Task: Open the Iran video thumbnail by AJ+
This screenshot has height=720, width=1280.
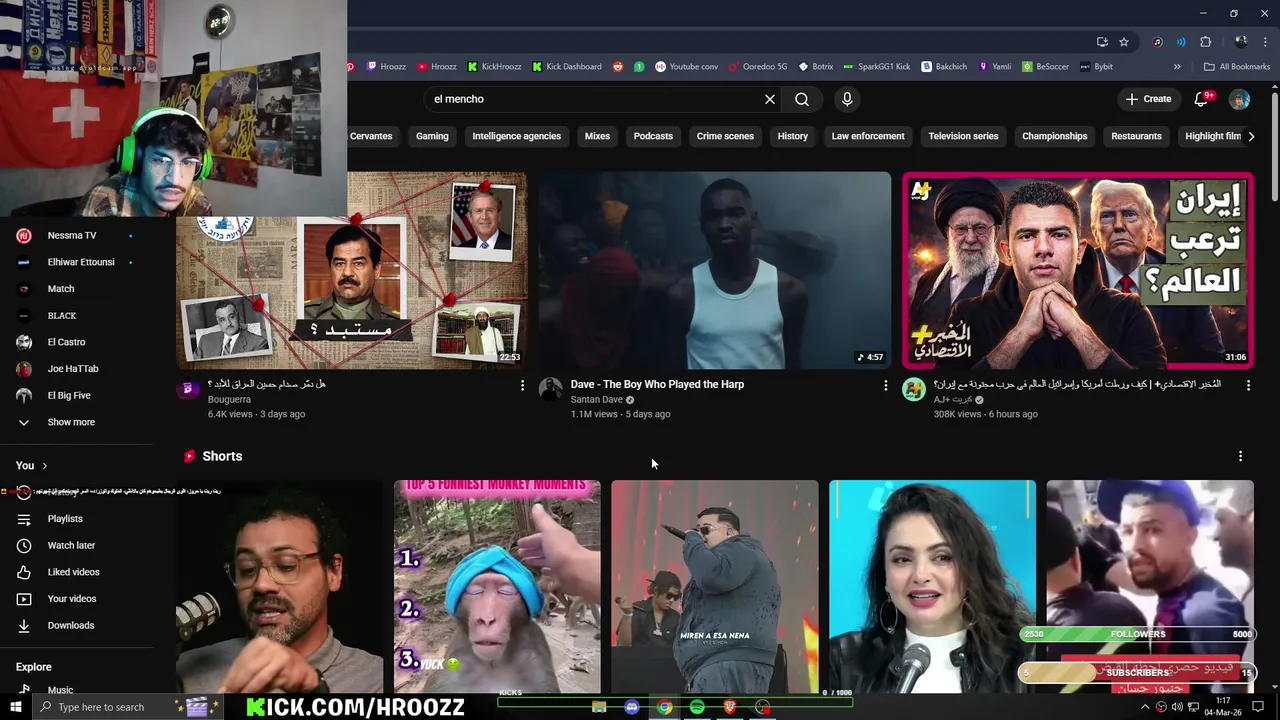Action: (1078, 270)
